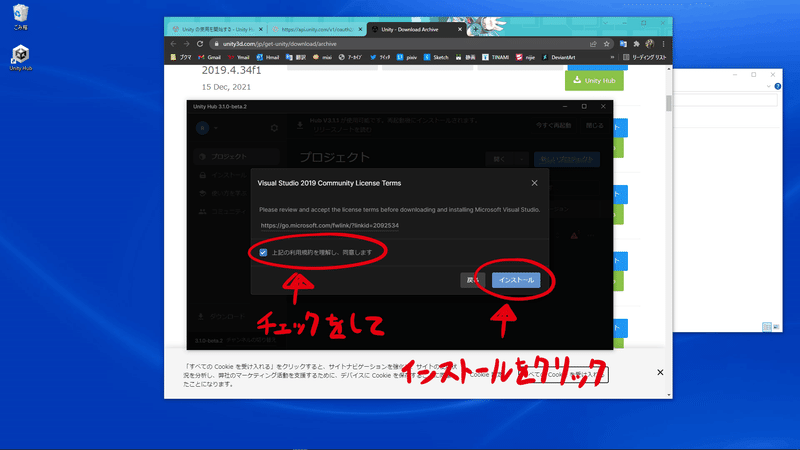Close the Unity - Download Archive tab
The image size is (800, 450).
pyautogui.click(x=460, y=30)
